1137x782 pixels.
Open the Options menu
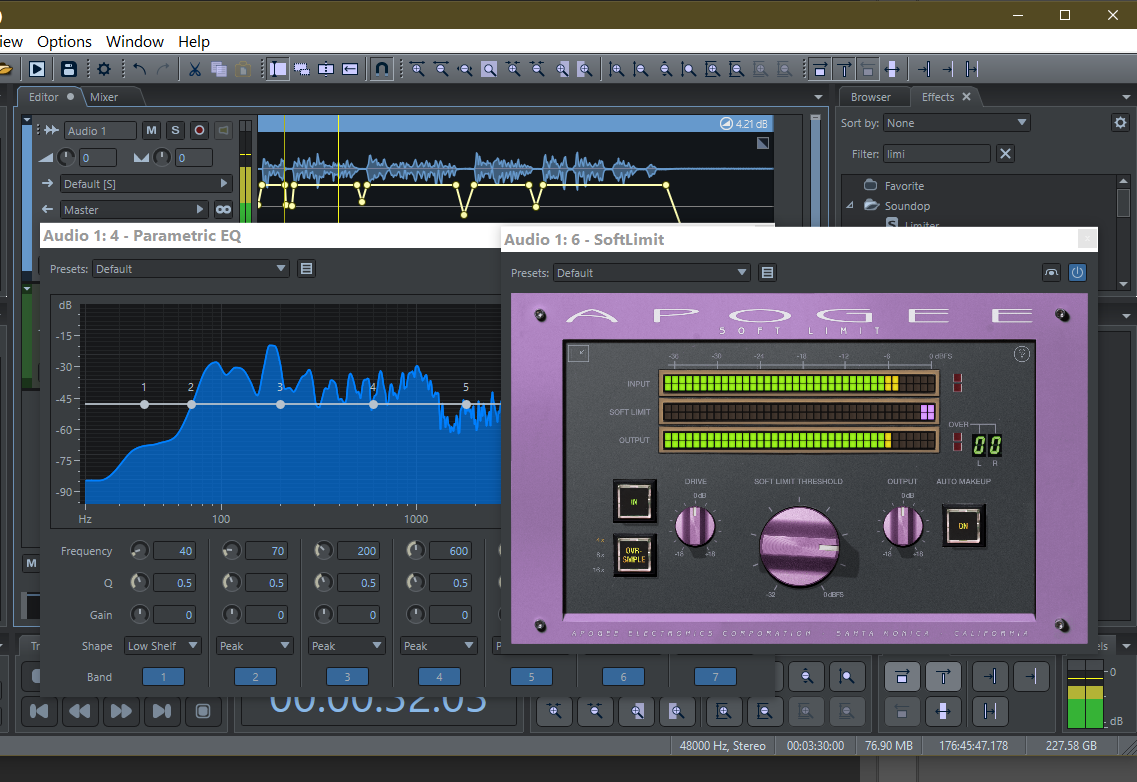(64, 42)
